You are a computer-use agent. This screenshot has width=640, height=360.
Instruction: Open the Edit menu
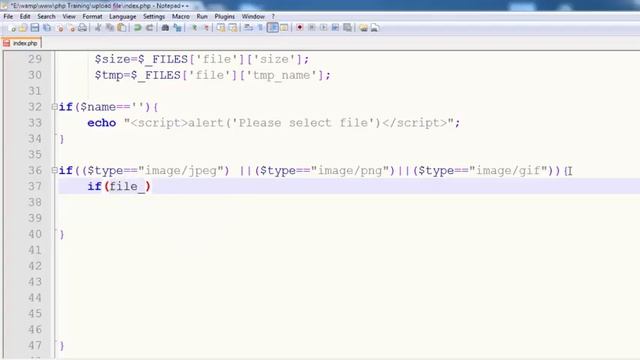[x=25, y=16]
